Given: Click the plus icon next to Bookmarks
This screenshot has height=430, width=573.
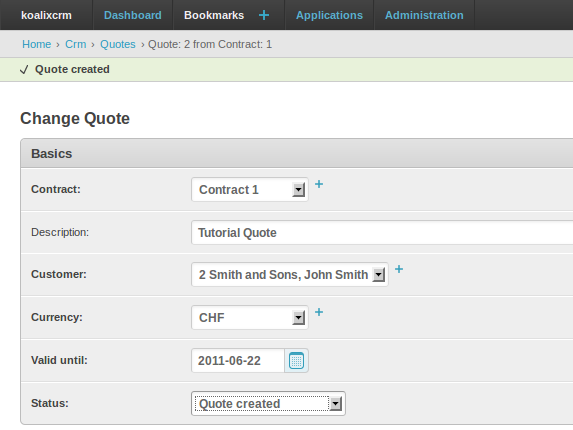Looking at the screenshot, I should tap(264, 15).
